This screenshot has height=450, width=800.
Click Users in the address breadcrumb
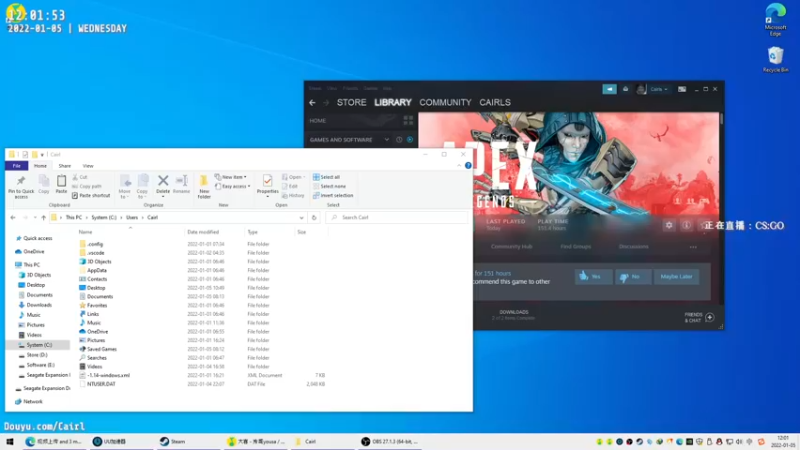132,217
